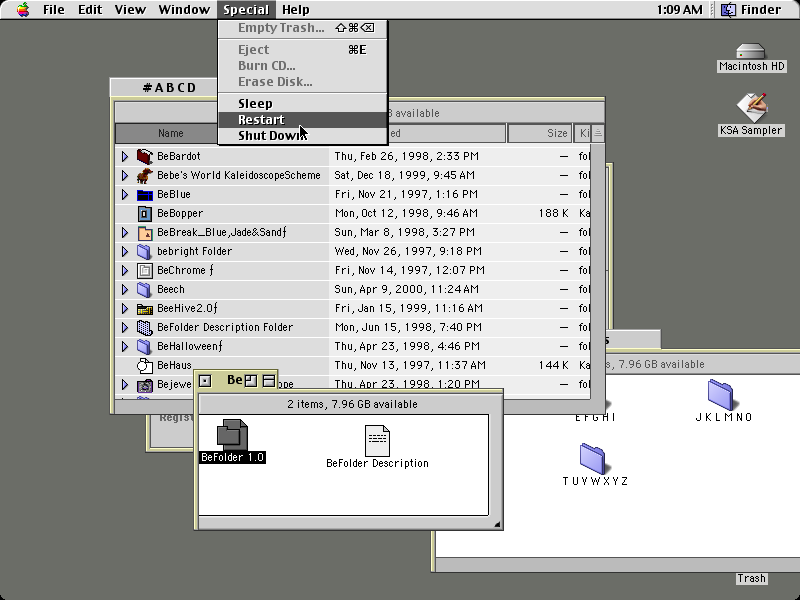Click the zoom box of the BeFolder window
This screenshot has width=800, height=600.
[251, 381]
